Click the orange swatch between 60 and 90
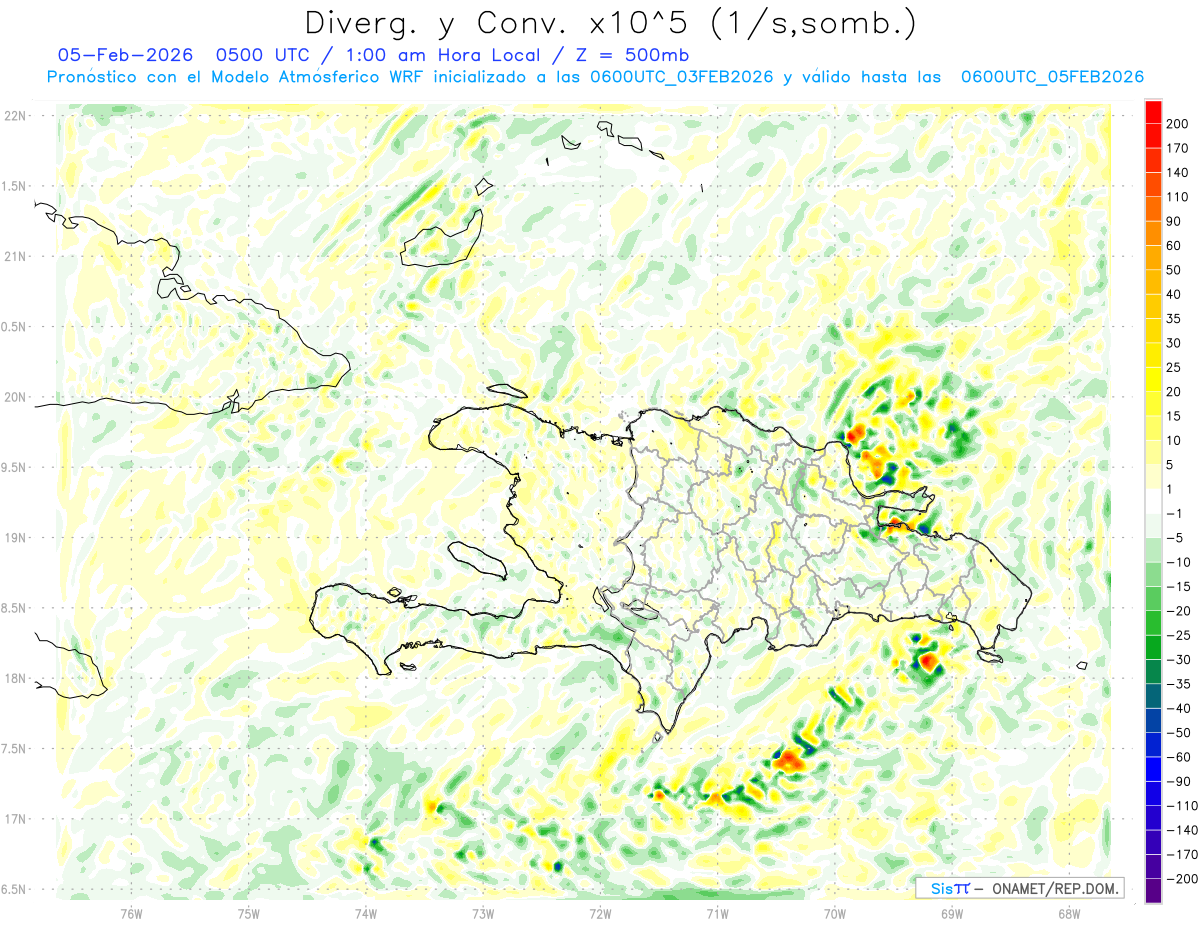The height and width of the screenshot is (927, 1200). tap(1153, 234)
